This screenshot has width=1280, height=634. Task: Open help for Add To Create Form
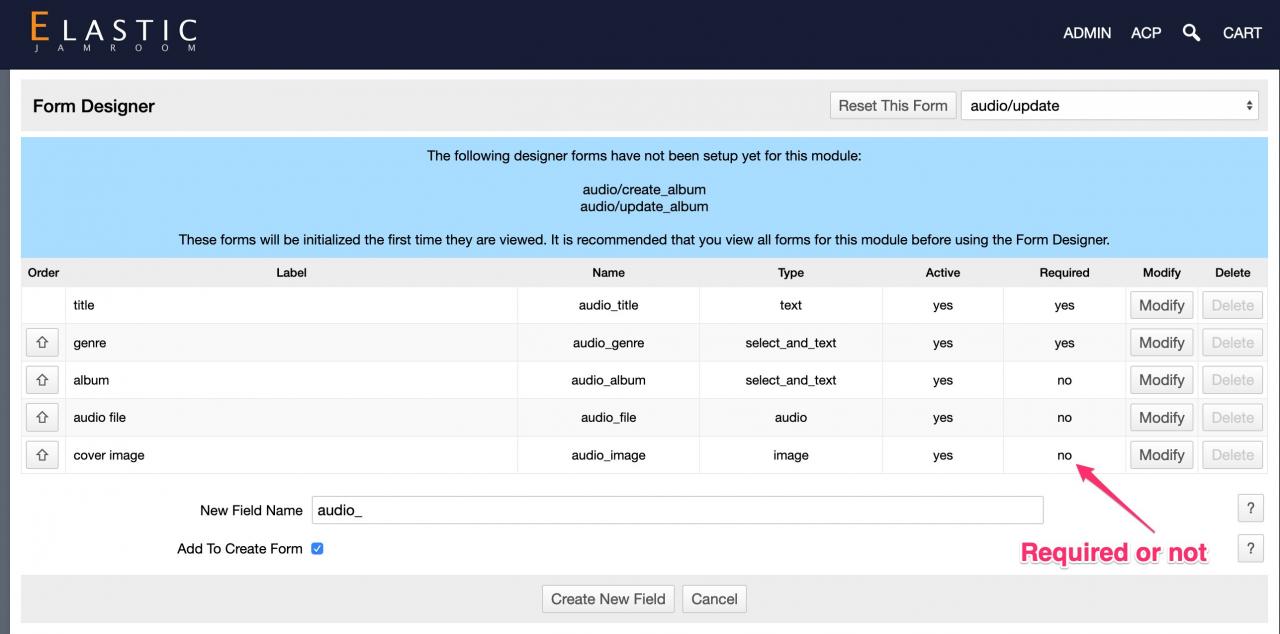pos(1250,548)
